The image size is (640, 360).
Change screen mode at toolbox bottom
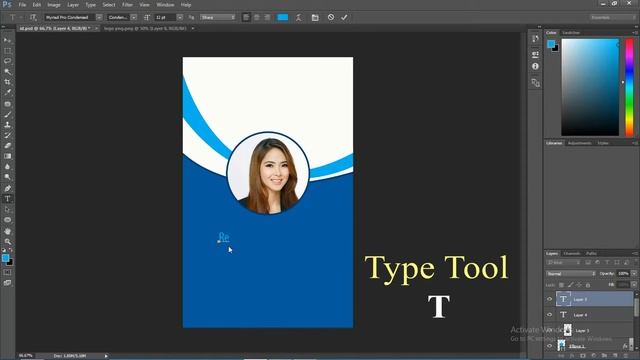[7, 283]
